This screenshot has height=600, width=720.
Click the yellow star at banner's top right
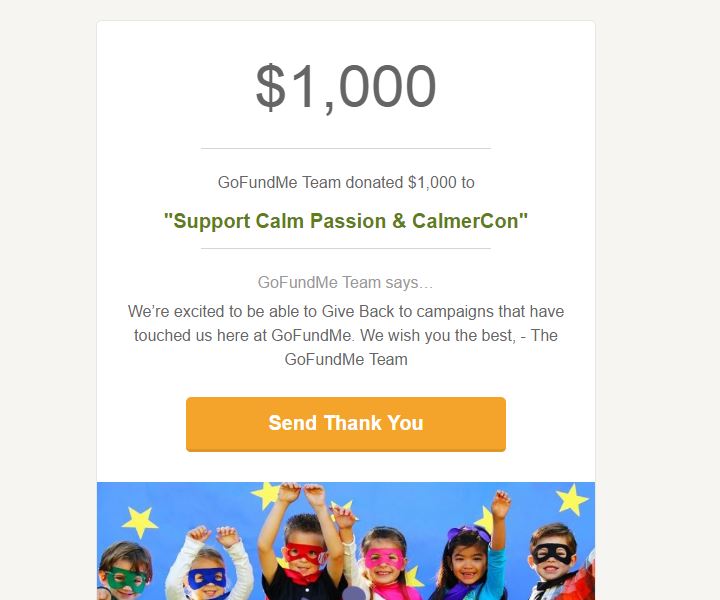(x=571, y=499)
